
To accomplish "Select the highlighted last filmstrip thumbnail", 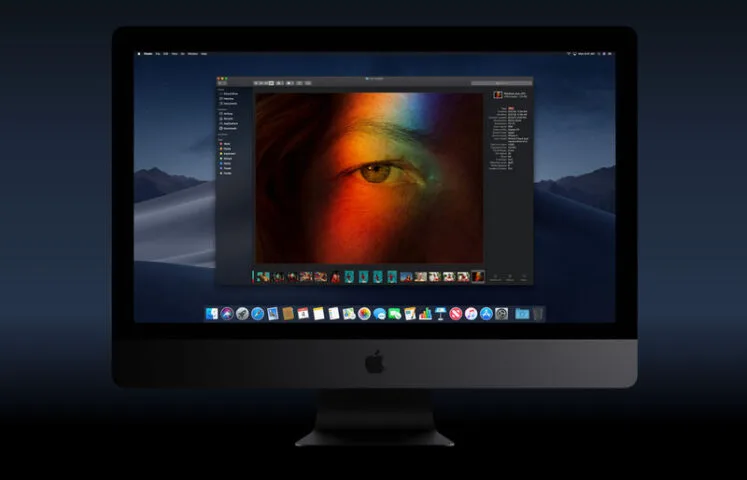I will click(x=478, y=277).
